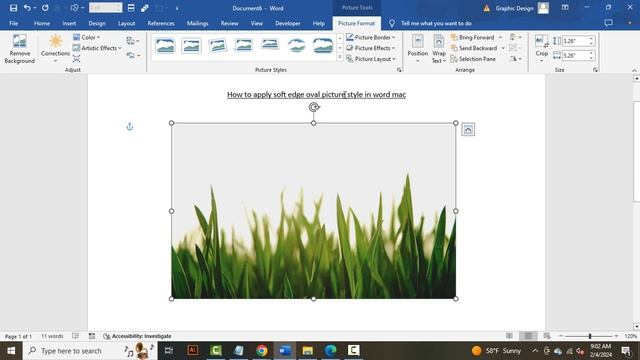This screenshot has width=640, height=360.
Task: Click the Undo arrow icon
Action: pos(27,8)
